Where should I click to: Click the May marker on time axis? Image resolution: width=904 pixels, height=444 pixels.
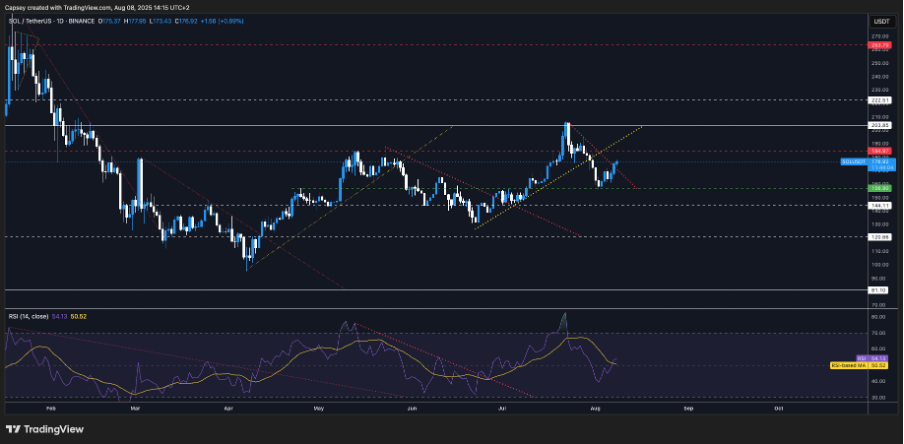click(319, 408)
